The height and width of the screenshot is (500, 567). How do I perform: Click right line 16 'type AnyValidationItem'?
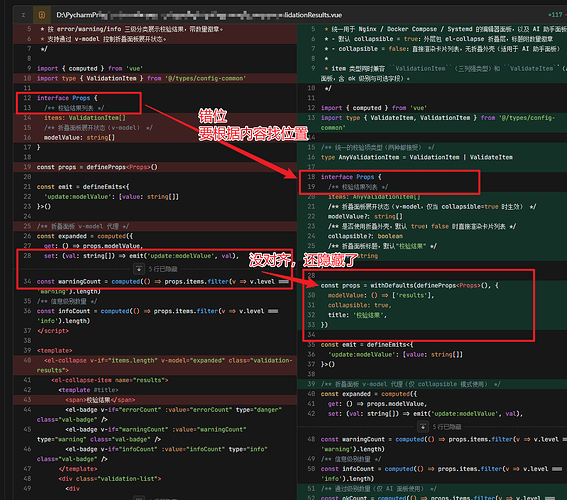pos(417,157)
